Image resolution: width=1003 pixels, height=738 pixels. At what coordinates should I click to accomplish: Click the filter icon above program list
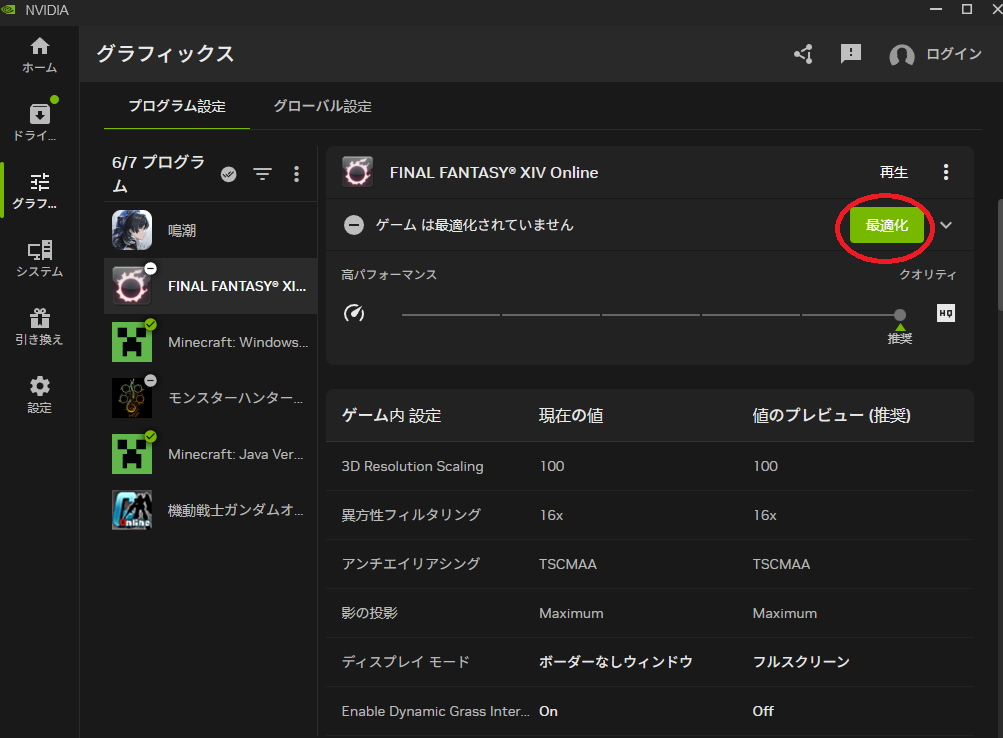pos(262,174)
